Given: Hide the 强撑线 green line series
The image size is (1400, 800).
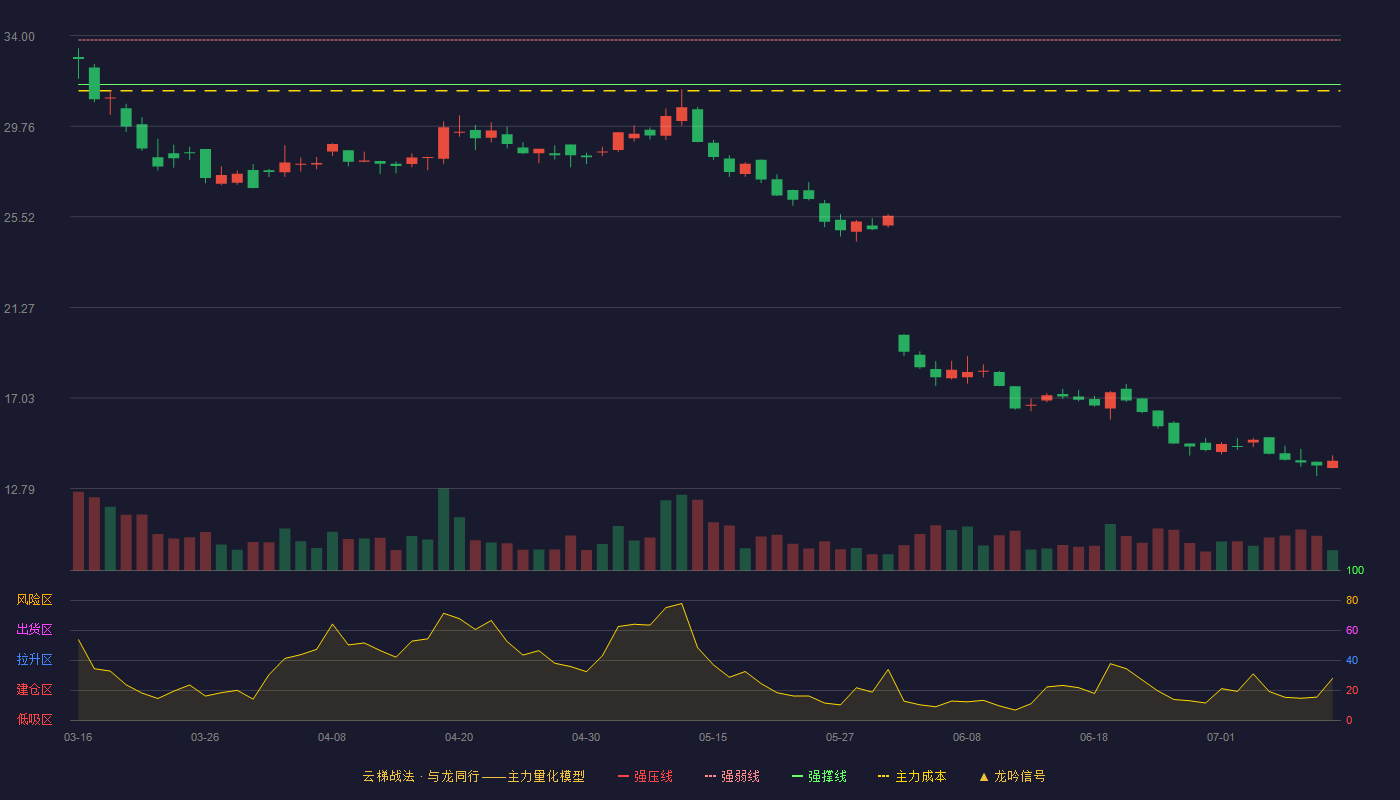Looking at the screenshot, I should pos(819,776).
